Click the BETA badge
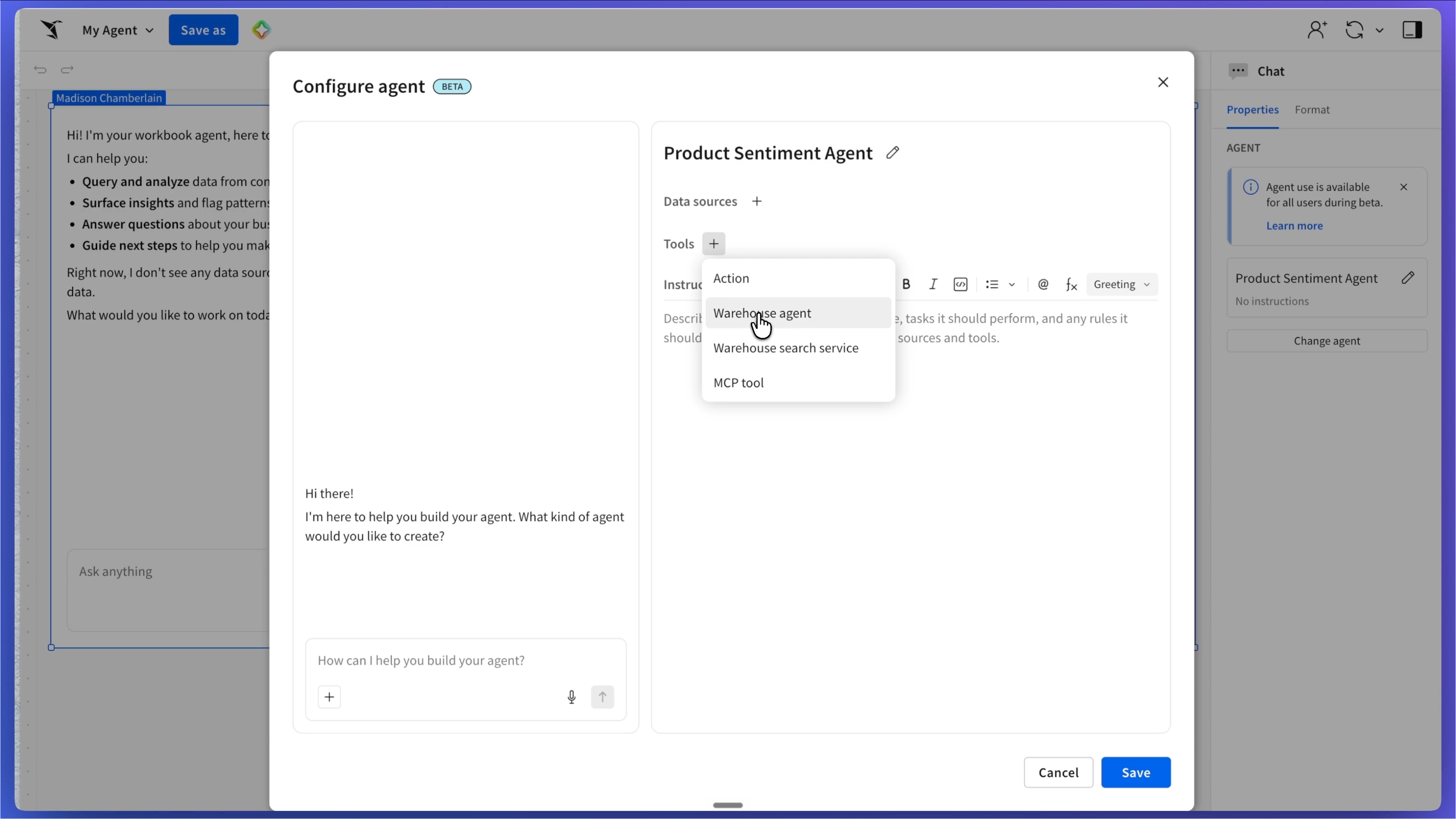1456x819 pixels. point(452,86)
